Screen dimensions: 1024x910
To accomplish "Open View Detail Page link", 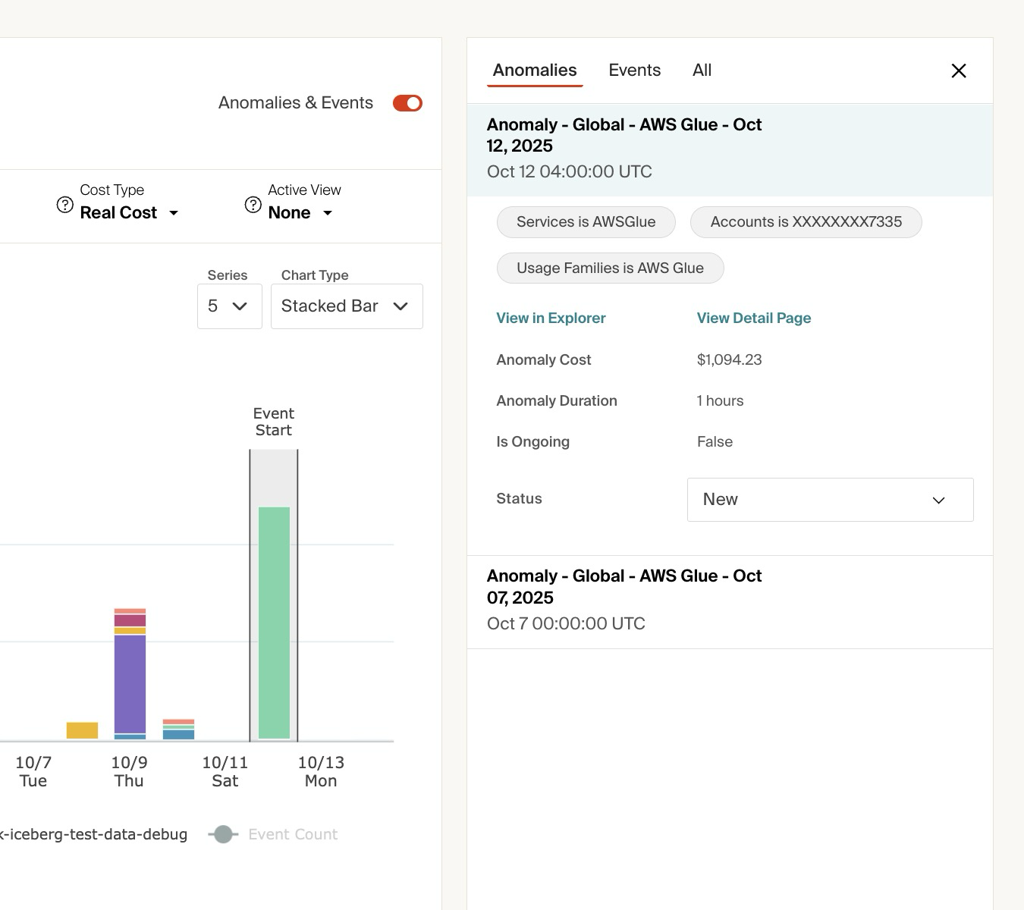I will (754, 318).
